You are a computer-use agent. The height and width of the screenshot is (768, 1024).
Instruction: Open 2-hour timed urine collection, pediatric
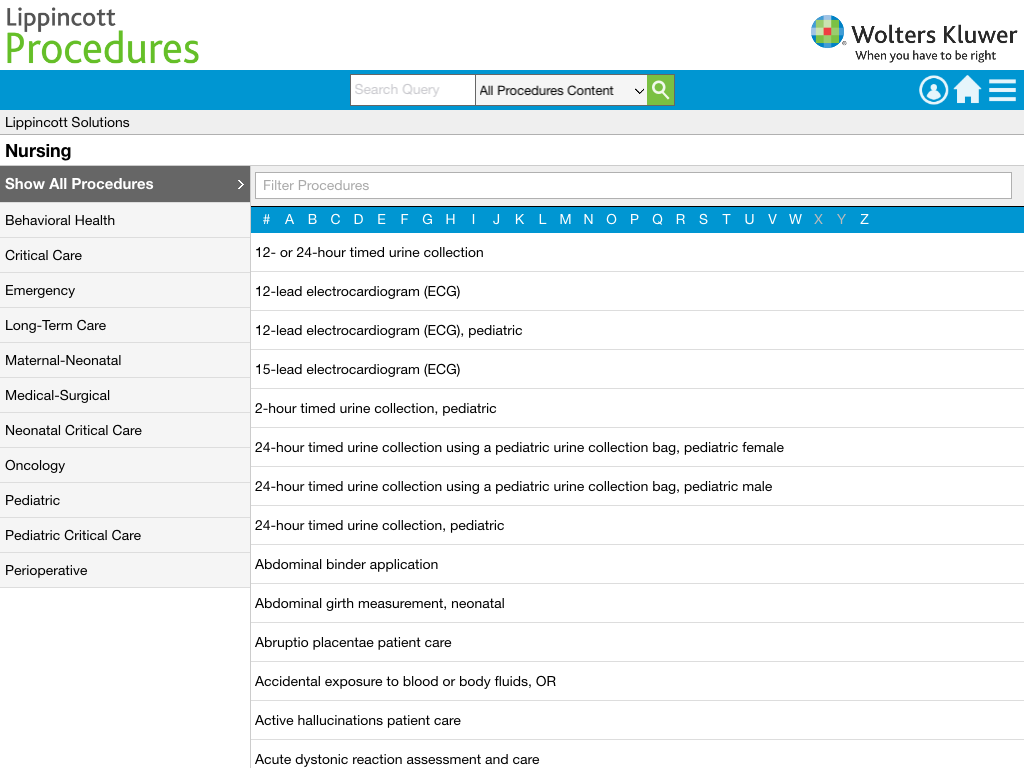[637, 409]
